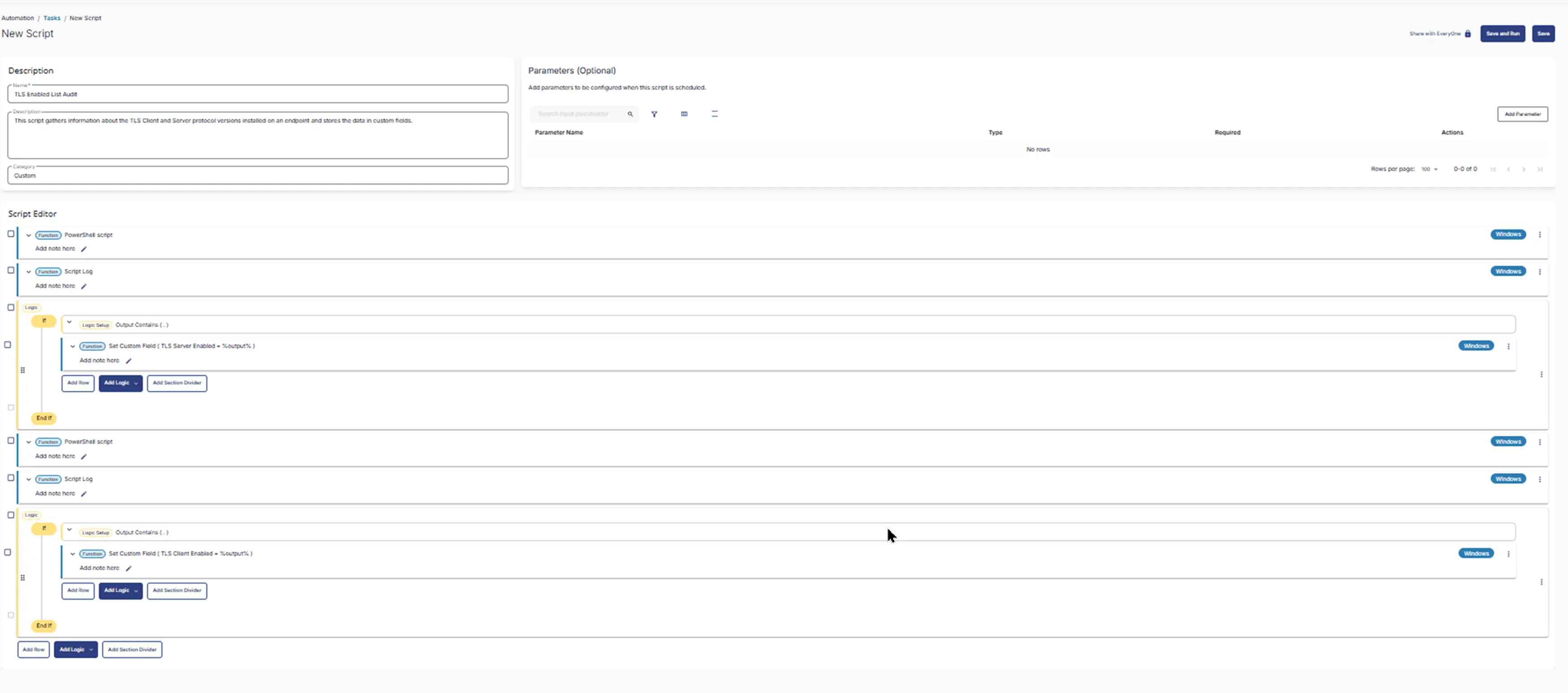
Task: Open kebab menu of TLS Server Enabled function row
Action: tap(1508, 346)
